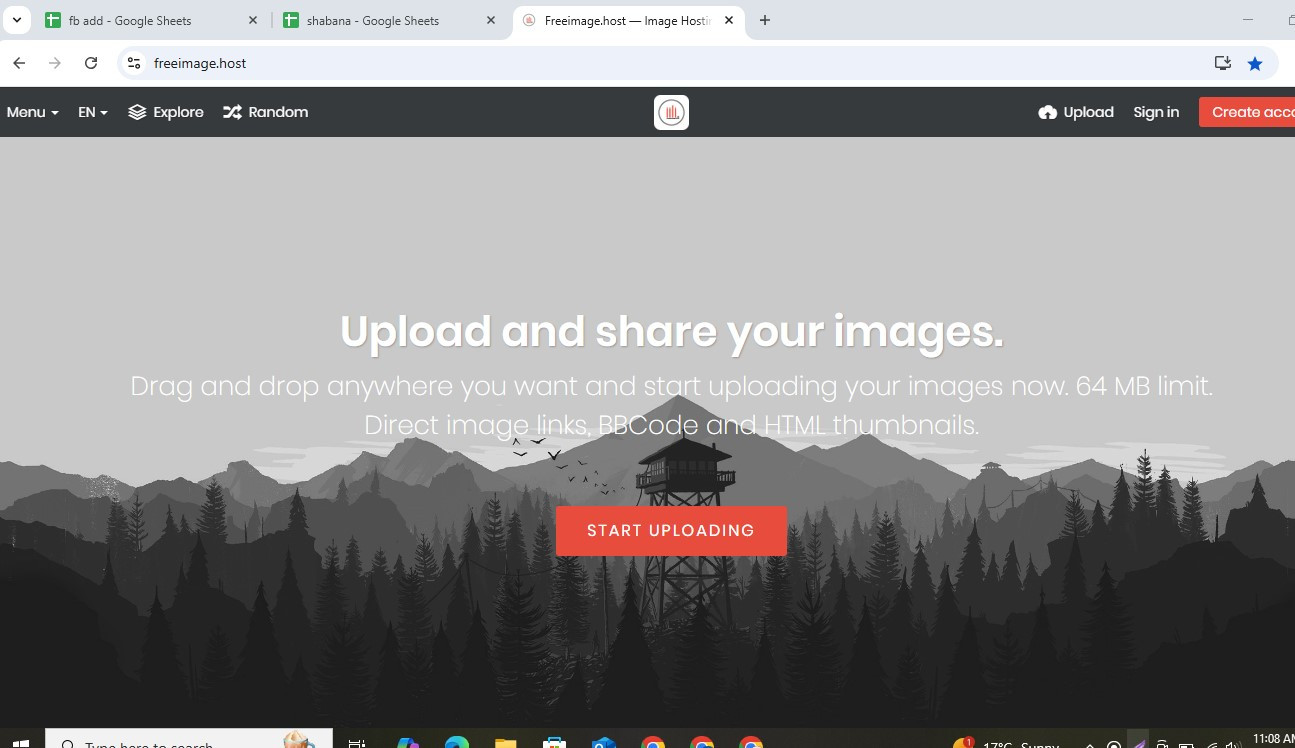
Task: Close the Freeimage.host tab
Action: click(729, 20)
